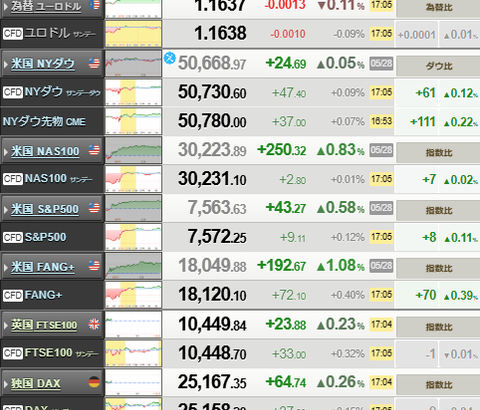Click 指数比 button on DAX row

(x=438, y=385)
